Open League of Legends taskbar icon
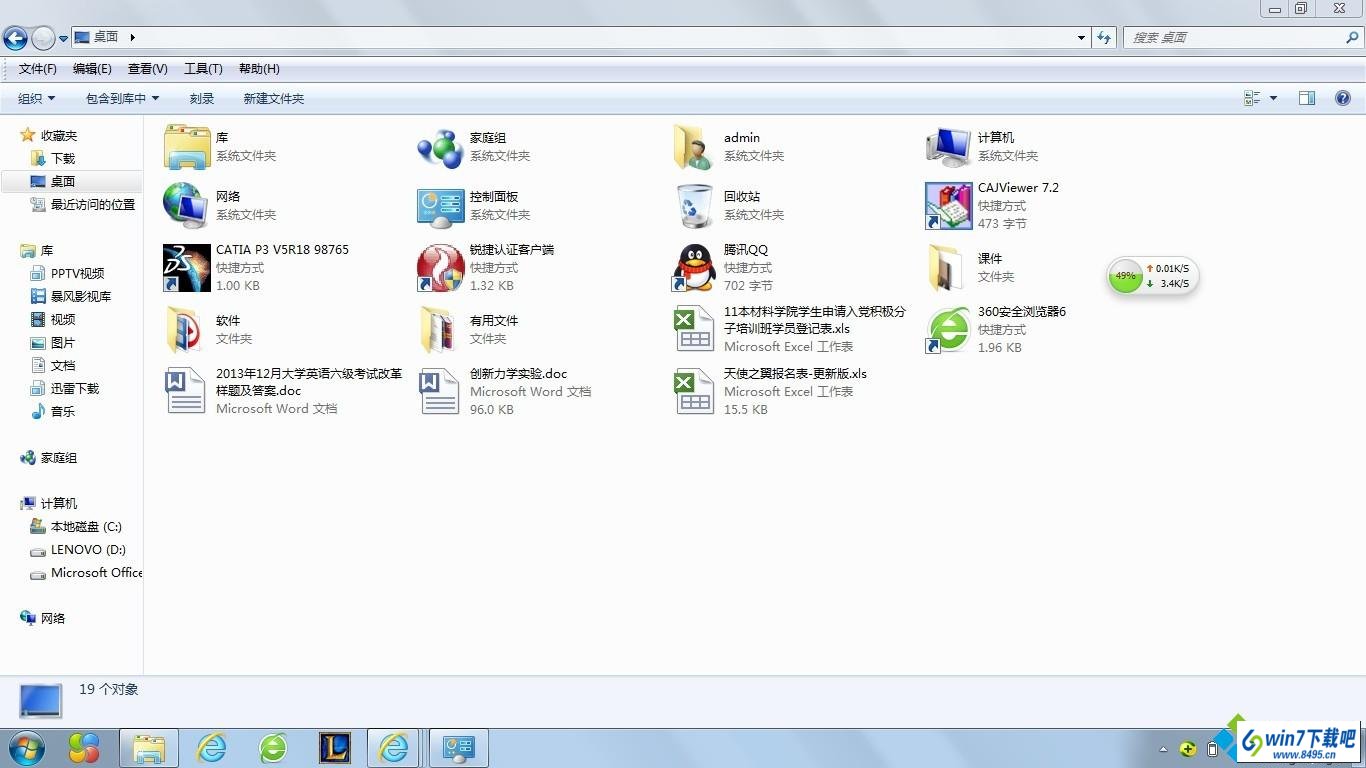 pos(334,747)
